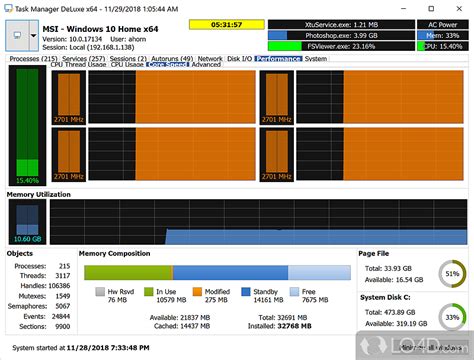Click the System Disk "Total: 473.89 GB" text

click(x=390, y=312)
